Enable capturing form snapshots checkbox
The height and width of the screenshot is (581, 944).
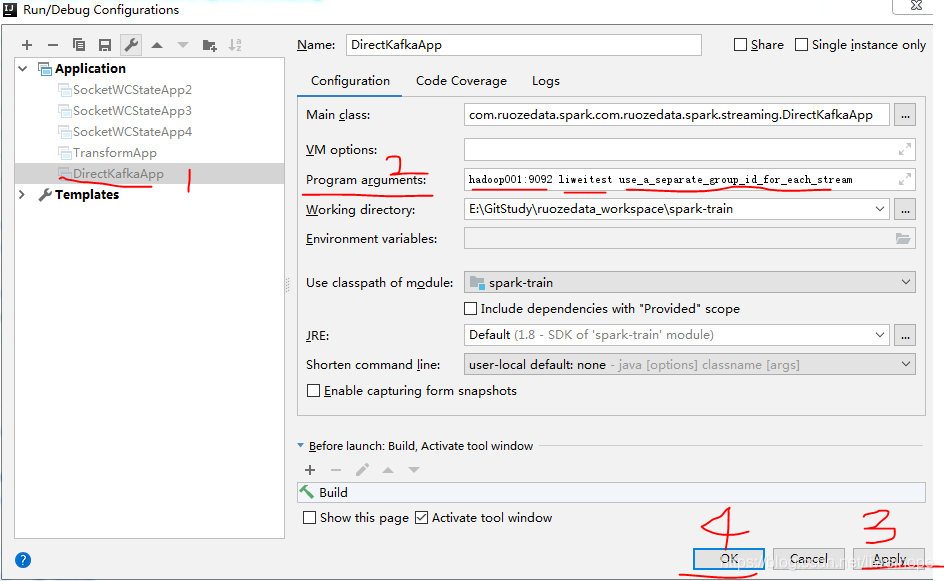pyautogui.click(x=313, y=391)
